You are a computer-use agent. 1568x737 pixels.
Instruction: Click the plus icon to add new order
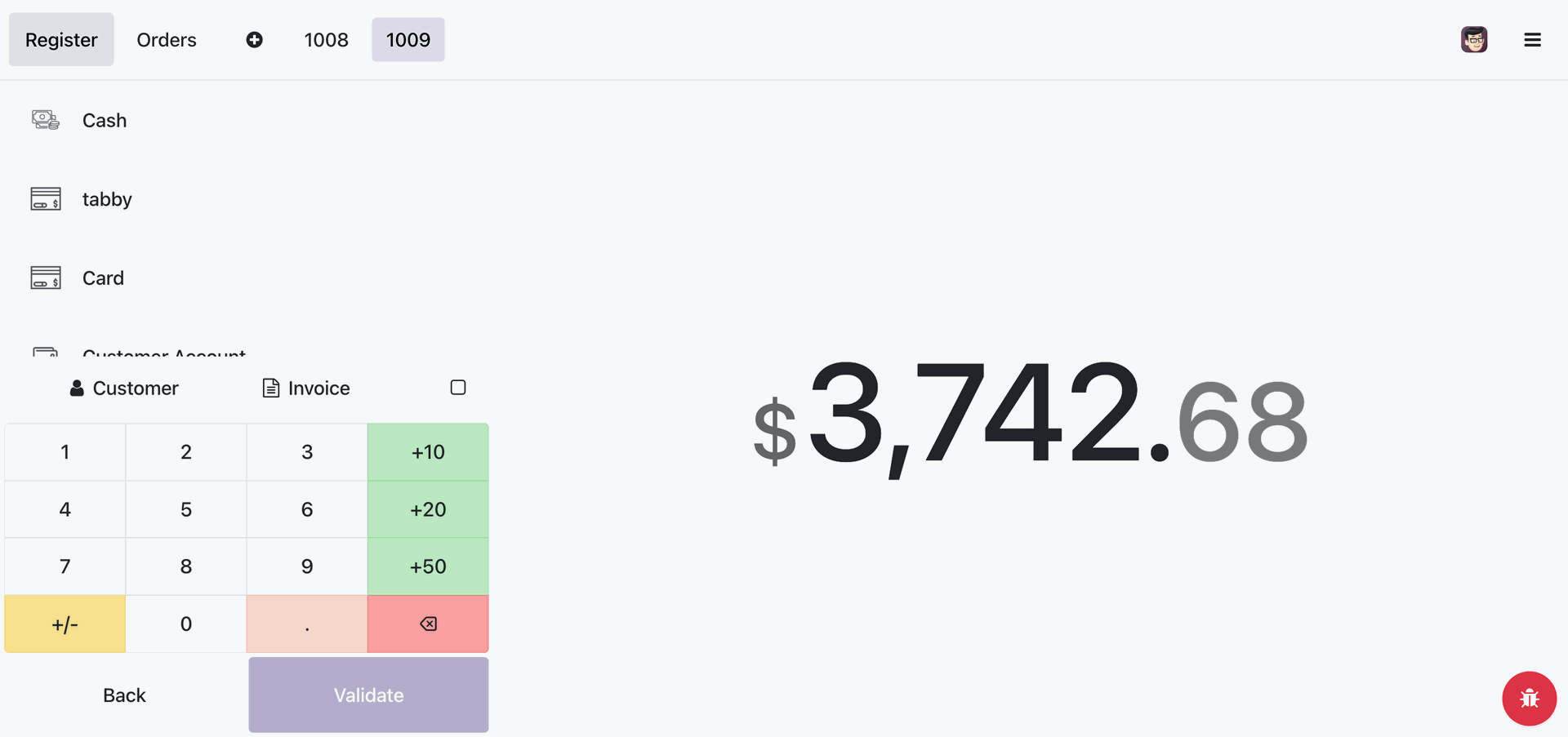[254, 40]
